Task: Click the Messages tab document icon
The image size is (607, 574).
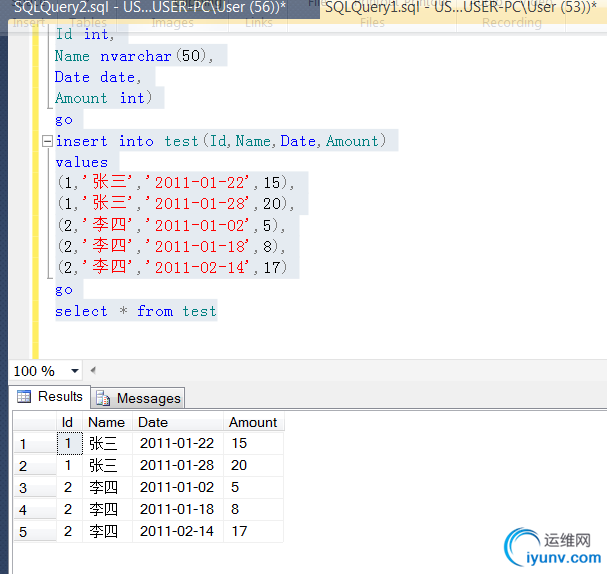Action: click(x=103, y=398)
